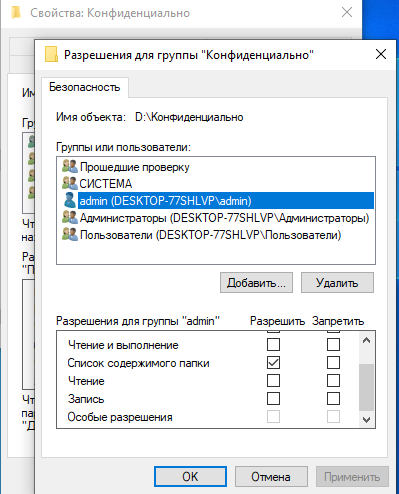Click the Отмена button
The width and height of the screenshot is (399, 494).
tap(271, 477)
